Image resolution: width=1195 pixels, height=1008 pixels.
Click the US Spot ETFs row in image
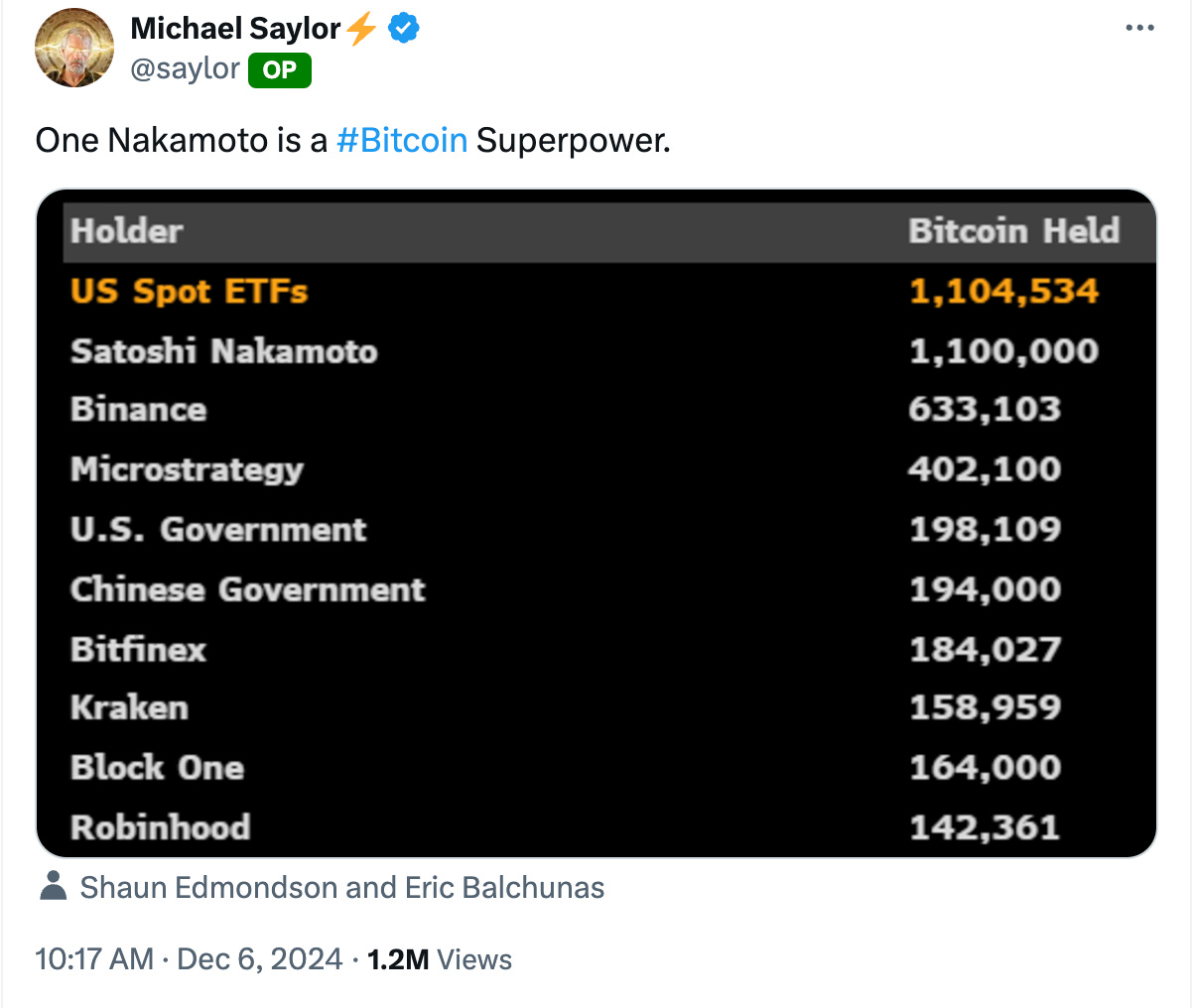pyautogui.click(x=609, y=292)
